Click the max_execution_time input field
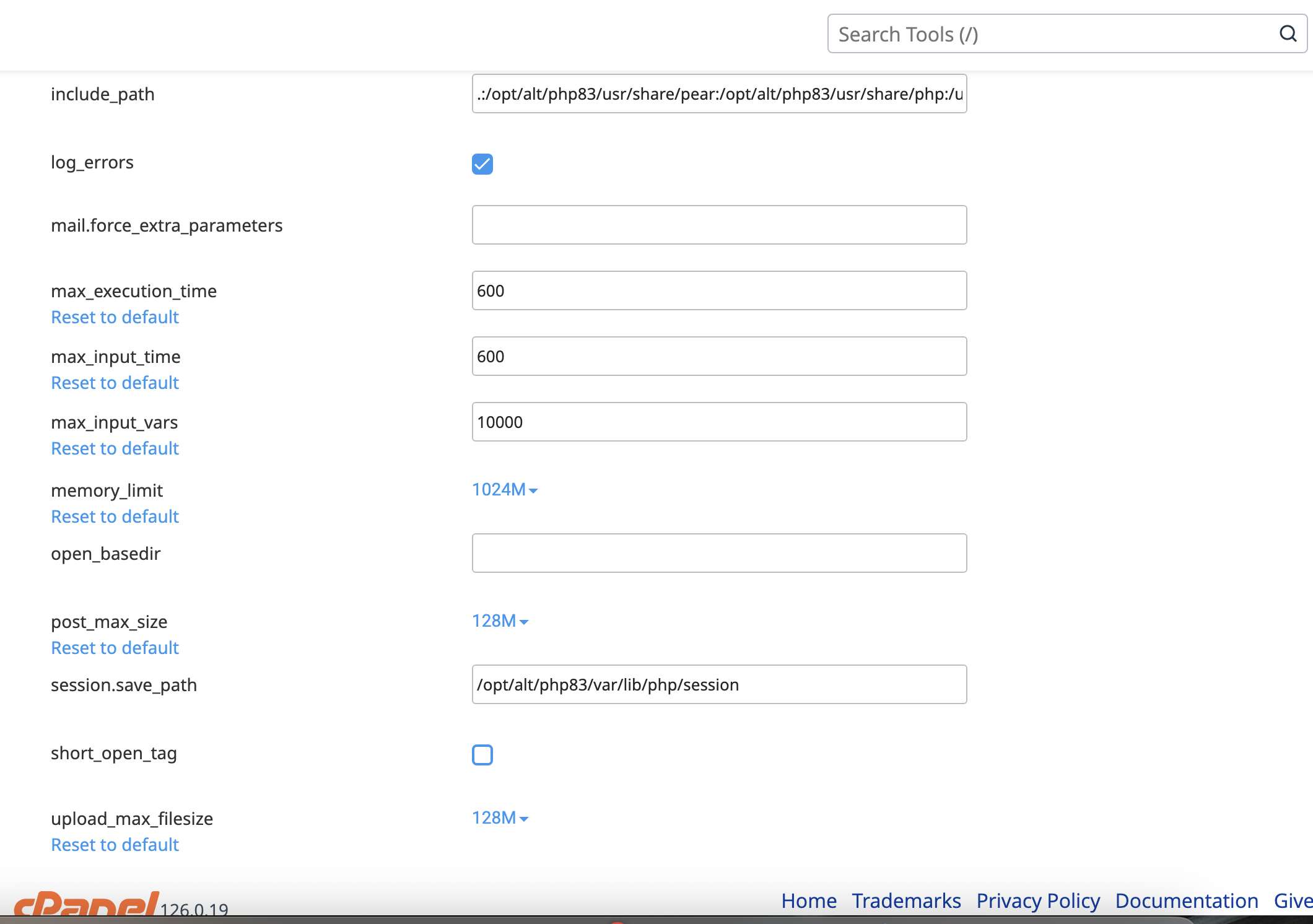The height and width of the screenshot is (924, 1313). point(719,290)
